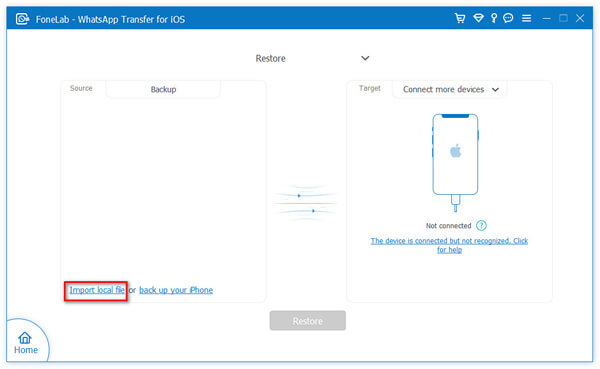
Task: Click the Restore mode selector label
Action: [271, 59]
